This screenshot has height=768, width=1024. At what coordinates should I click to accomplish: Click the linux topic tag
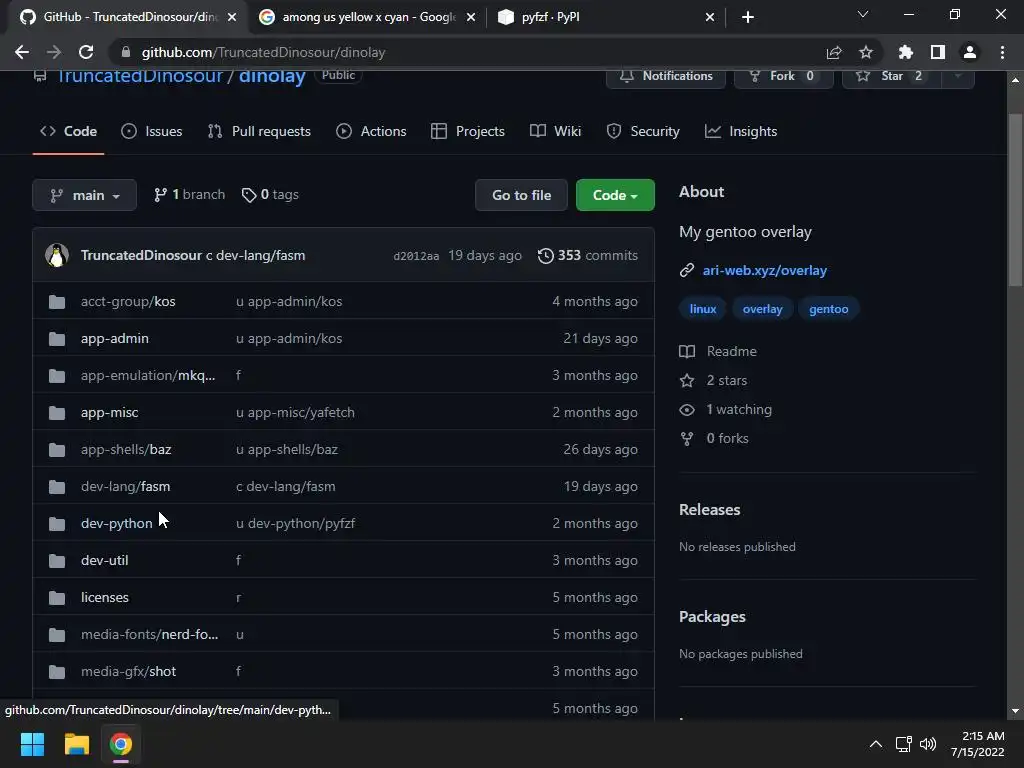pyautogui.click(x=703, y=309)
